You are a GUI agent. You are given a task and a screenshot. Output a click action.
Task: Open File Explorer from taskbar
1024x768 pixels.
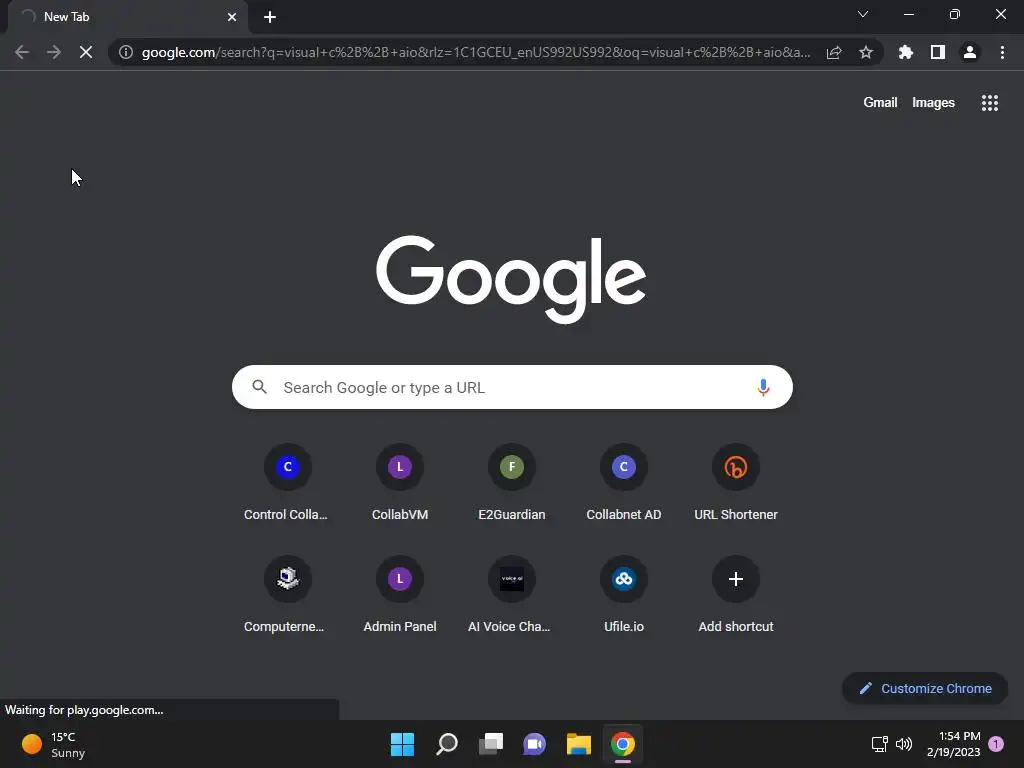pos(579,744)
